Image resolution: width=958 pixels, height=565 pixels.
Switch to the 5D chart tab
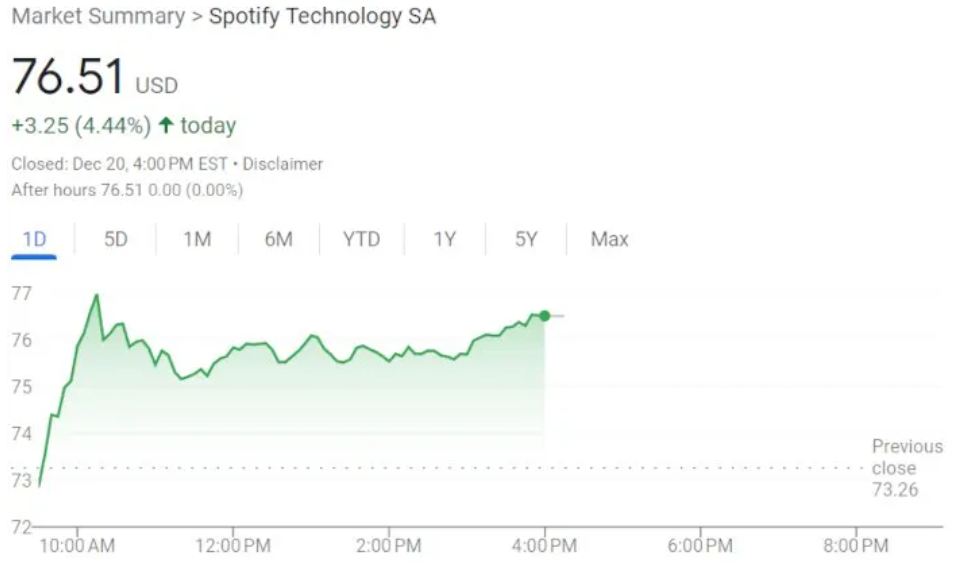point(116,239)
